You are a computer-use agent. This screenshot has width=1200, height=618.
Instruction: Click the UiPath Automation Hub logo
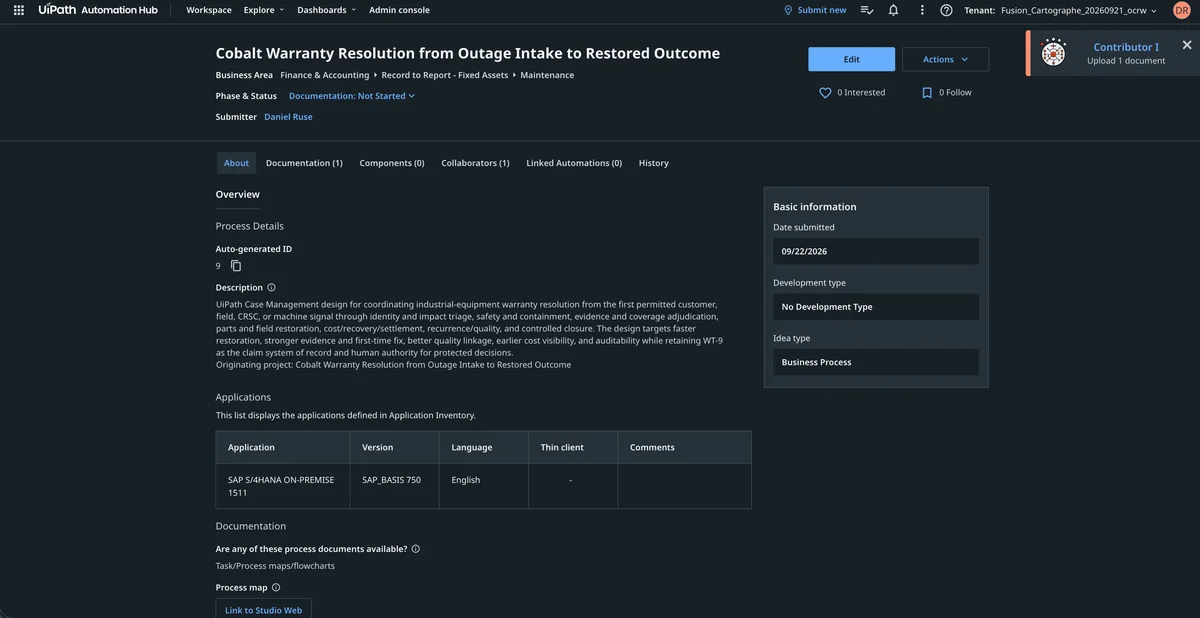[98, 10]
